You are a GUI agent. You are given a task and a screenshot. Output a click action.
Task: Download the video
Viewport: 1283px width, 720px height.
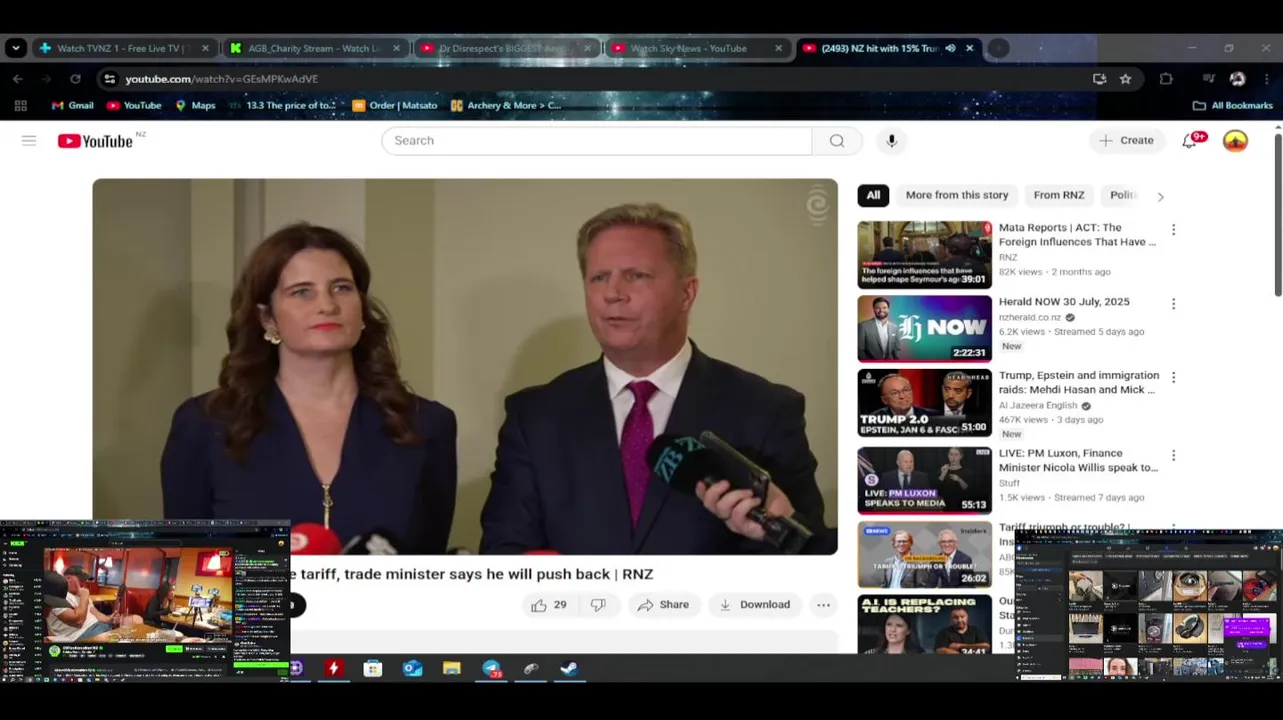tap(755, 605)
